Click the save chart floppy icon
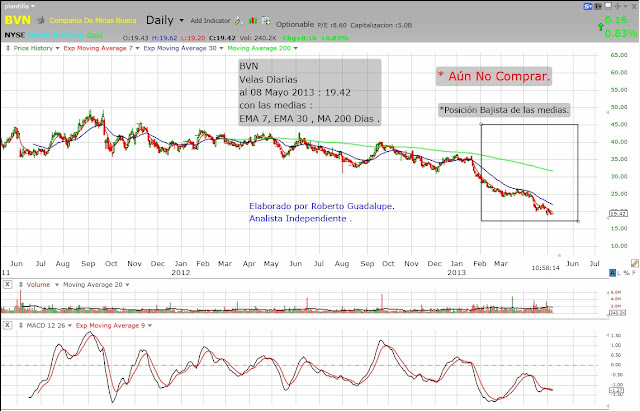This screenshot has width=640, height=411. 608,6
